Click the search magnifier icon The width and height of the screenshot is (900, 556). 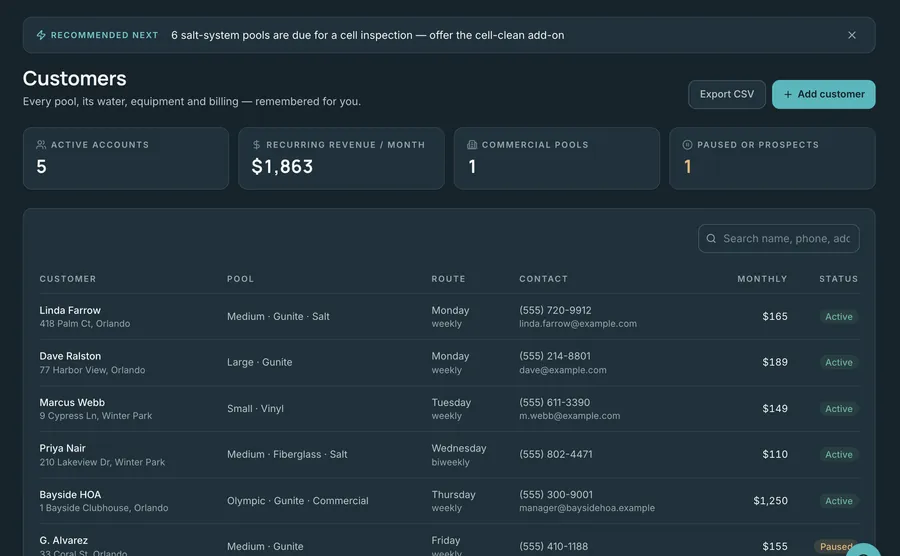(x=711, y=238)
